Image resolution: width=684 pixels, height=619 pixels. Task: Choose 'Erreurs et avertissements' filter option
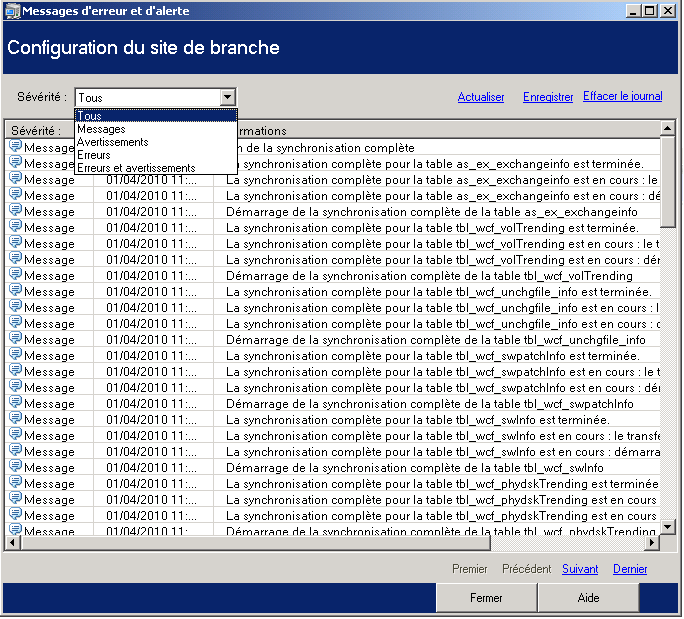point(157,168)
